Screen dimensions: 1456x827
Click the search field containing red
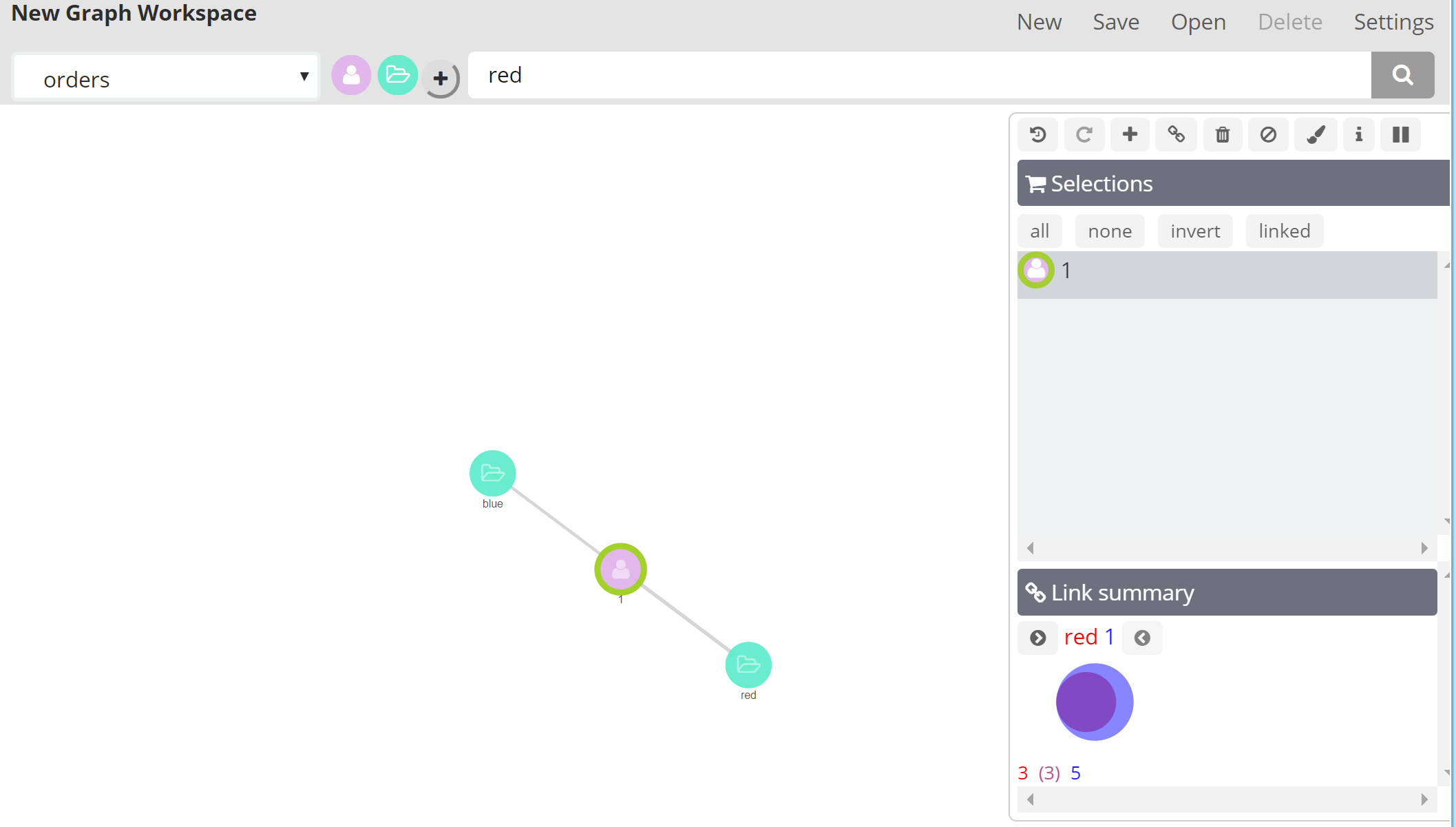pos(919,75)
